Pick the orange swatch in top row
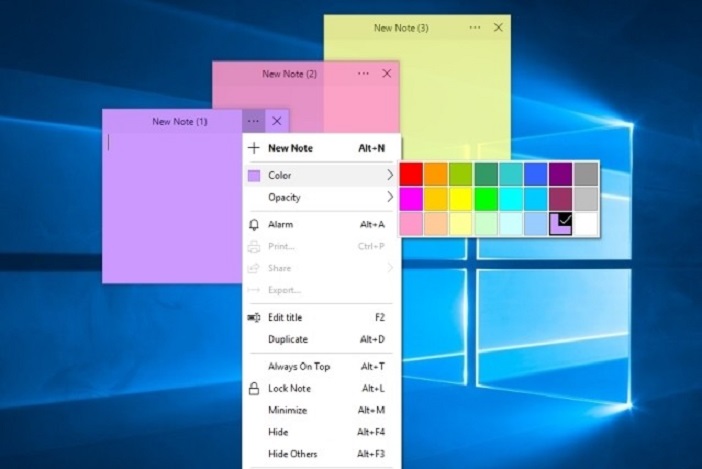 pos(436,174)
